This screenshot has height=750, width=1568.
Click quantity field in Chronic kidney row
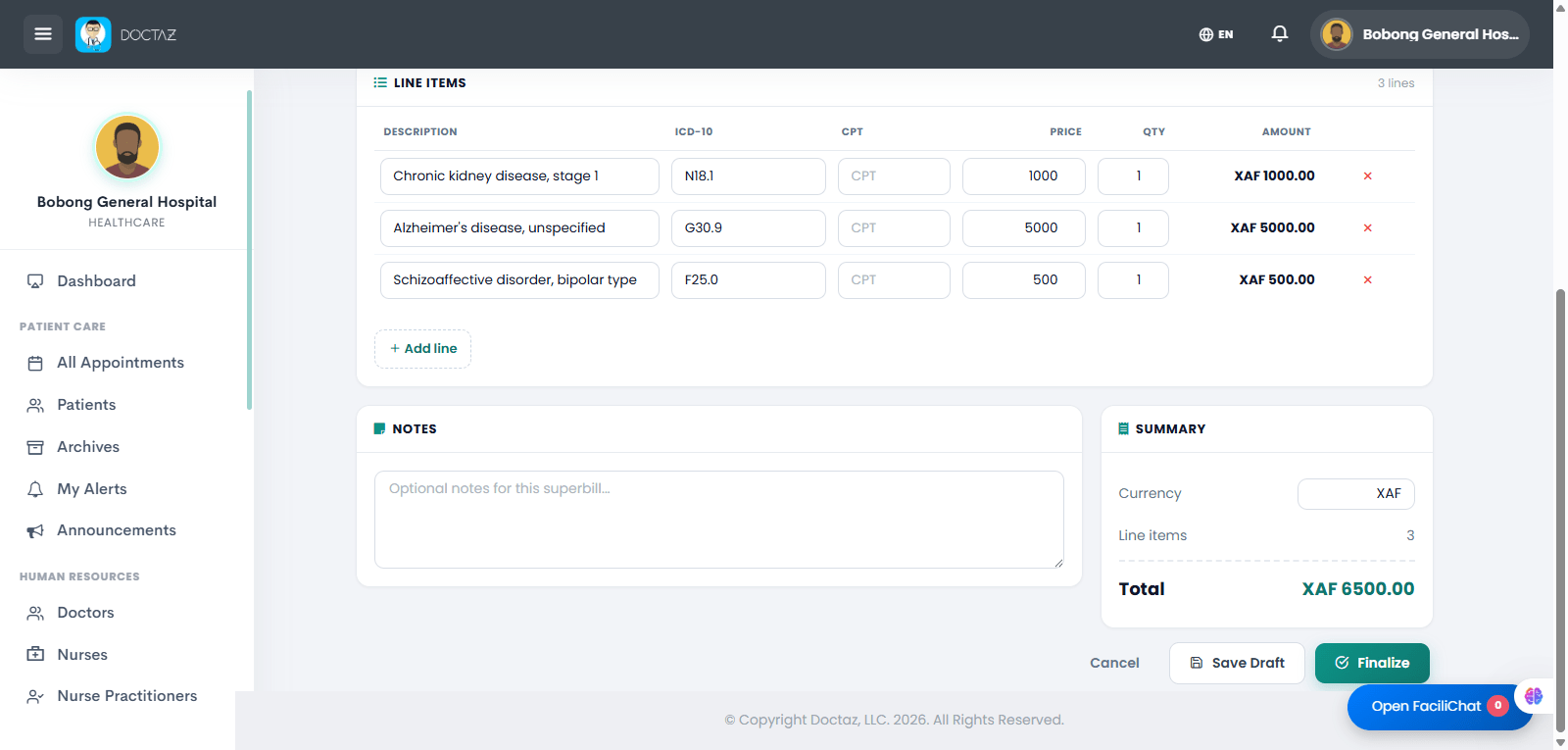pyautogui.click(x=1133, y=176)
